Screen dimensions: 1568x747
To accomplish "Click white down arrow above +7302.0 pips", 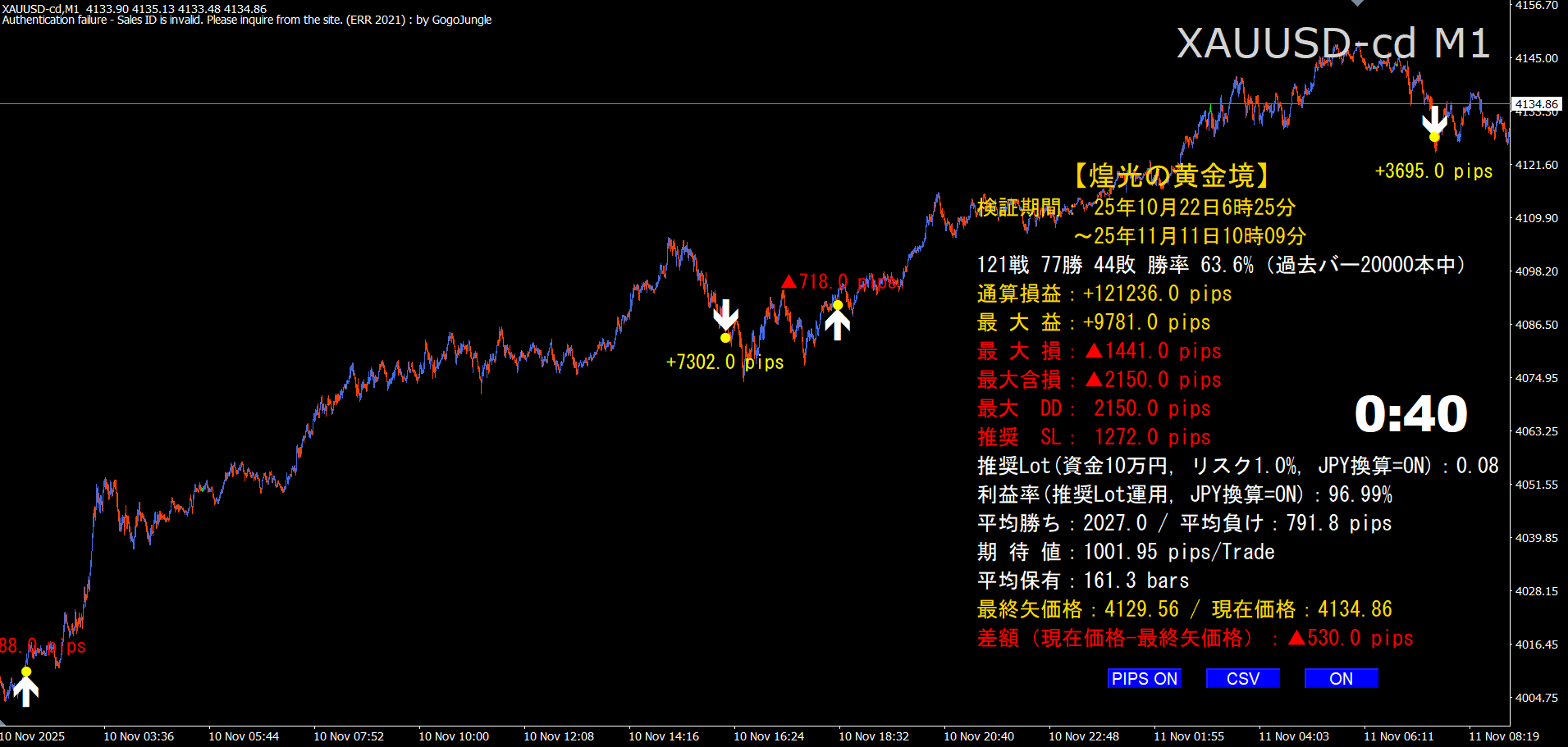I will pyautogui.click(x=725, y=314).
